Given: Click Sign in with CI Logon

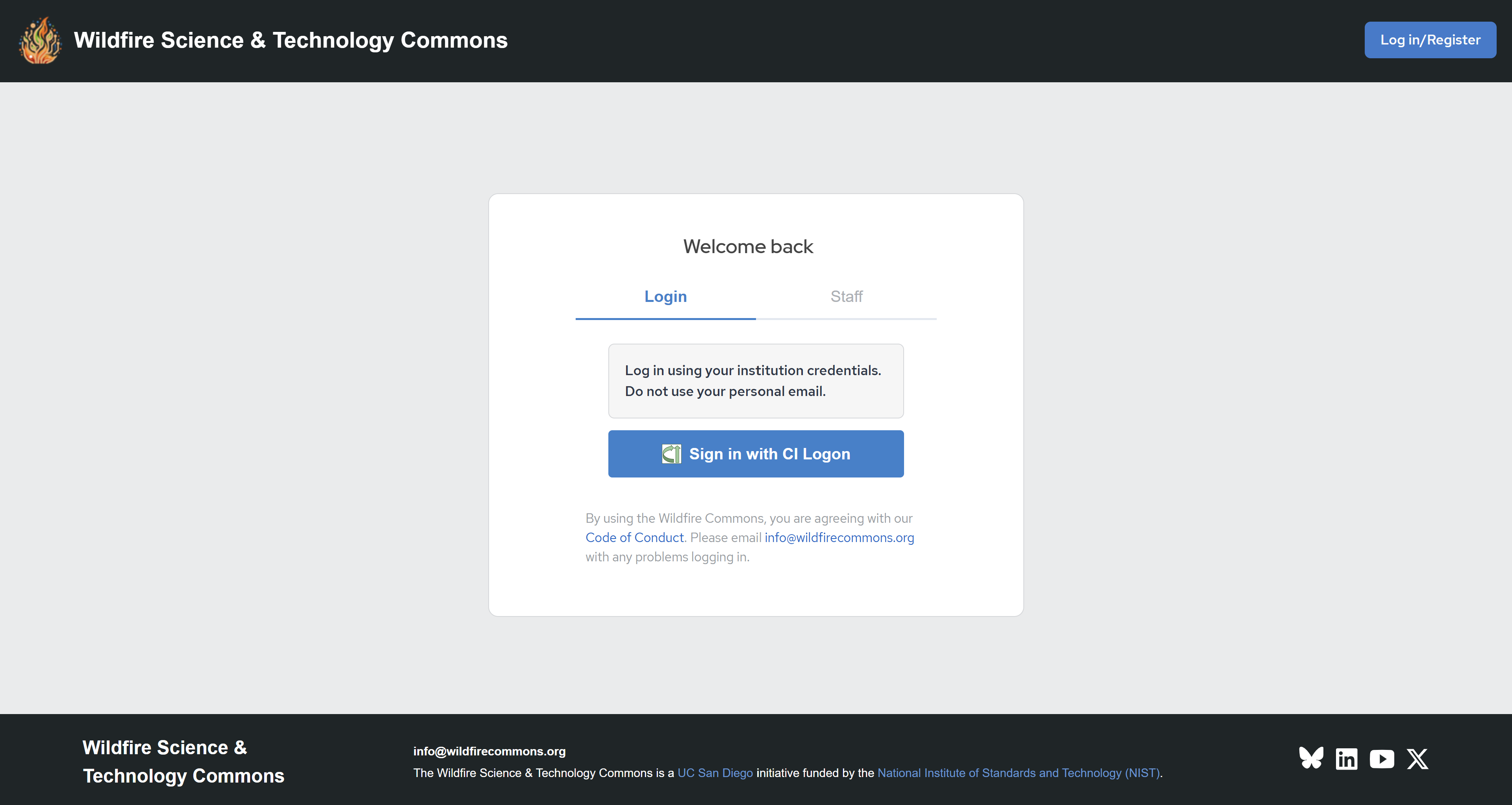Looking at the screenshot, I should pyautogui.click(x=769, y=454).
